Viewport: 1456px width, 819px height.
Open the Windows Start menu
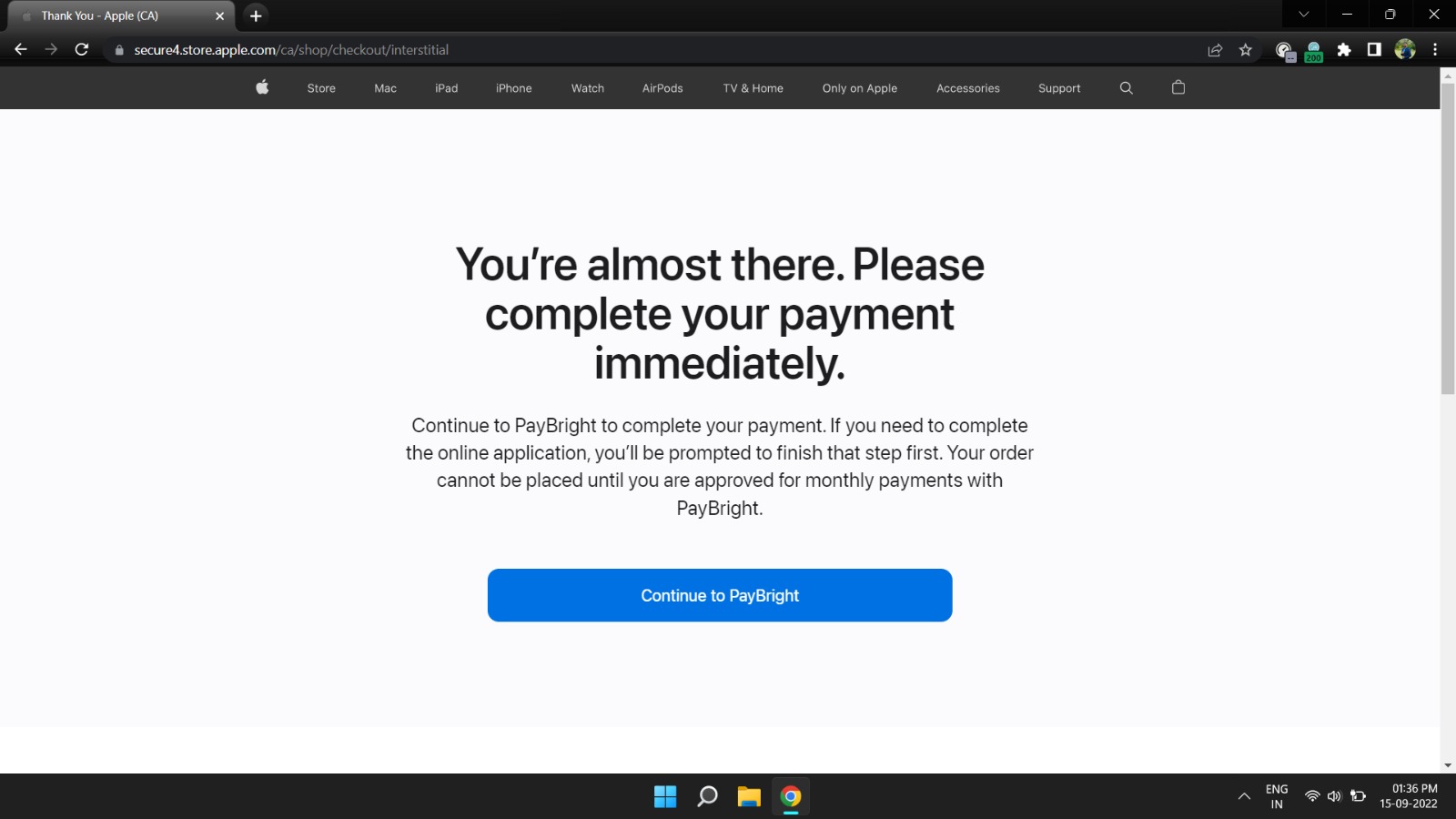coord(665,796)
